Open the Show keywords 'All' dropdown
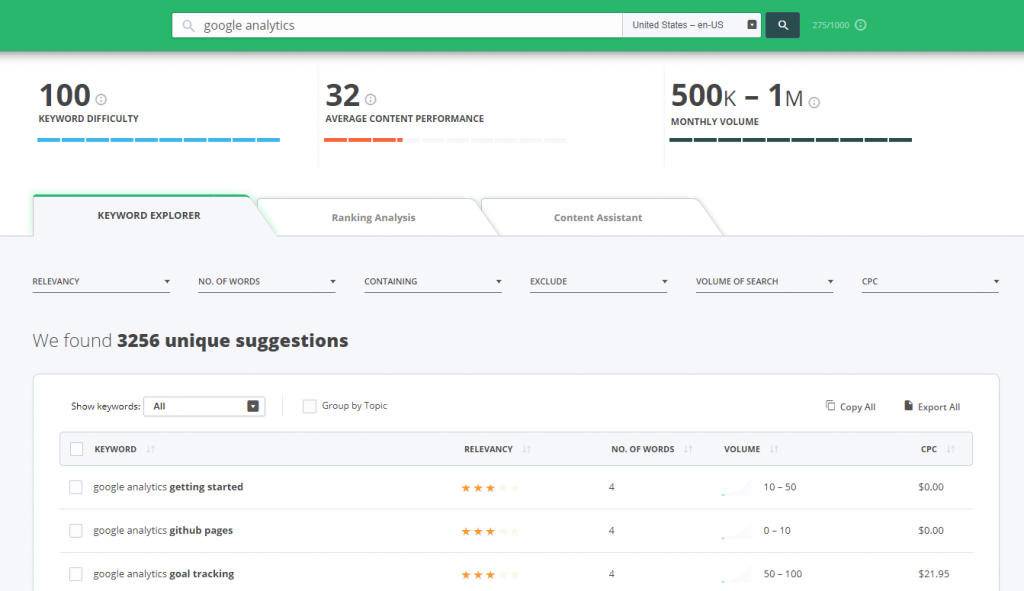 click(204, 406)
